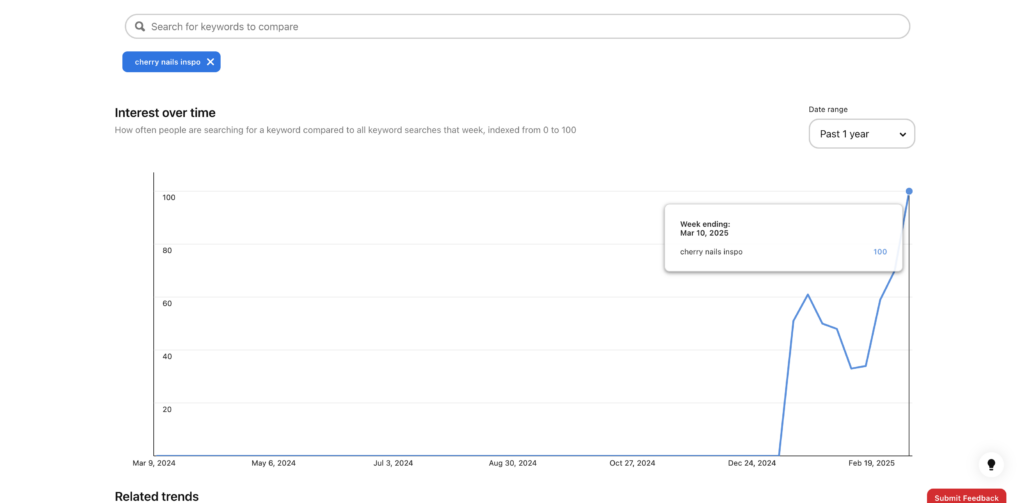Image resolution: width=1024 pixels, height=503 pixels.
Task: Click the search magnifier icon
Action: click(140, 27)
